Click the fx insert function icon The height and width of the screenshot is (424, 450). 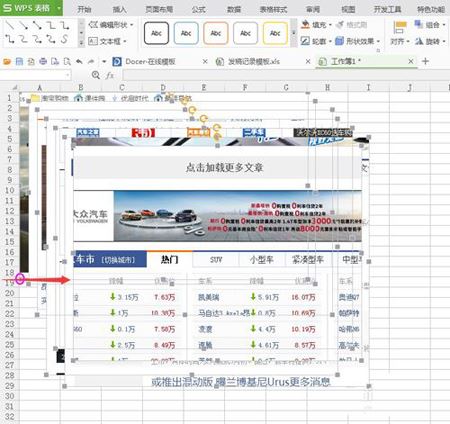(x=110, y=76)
